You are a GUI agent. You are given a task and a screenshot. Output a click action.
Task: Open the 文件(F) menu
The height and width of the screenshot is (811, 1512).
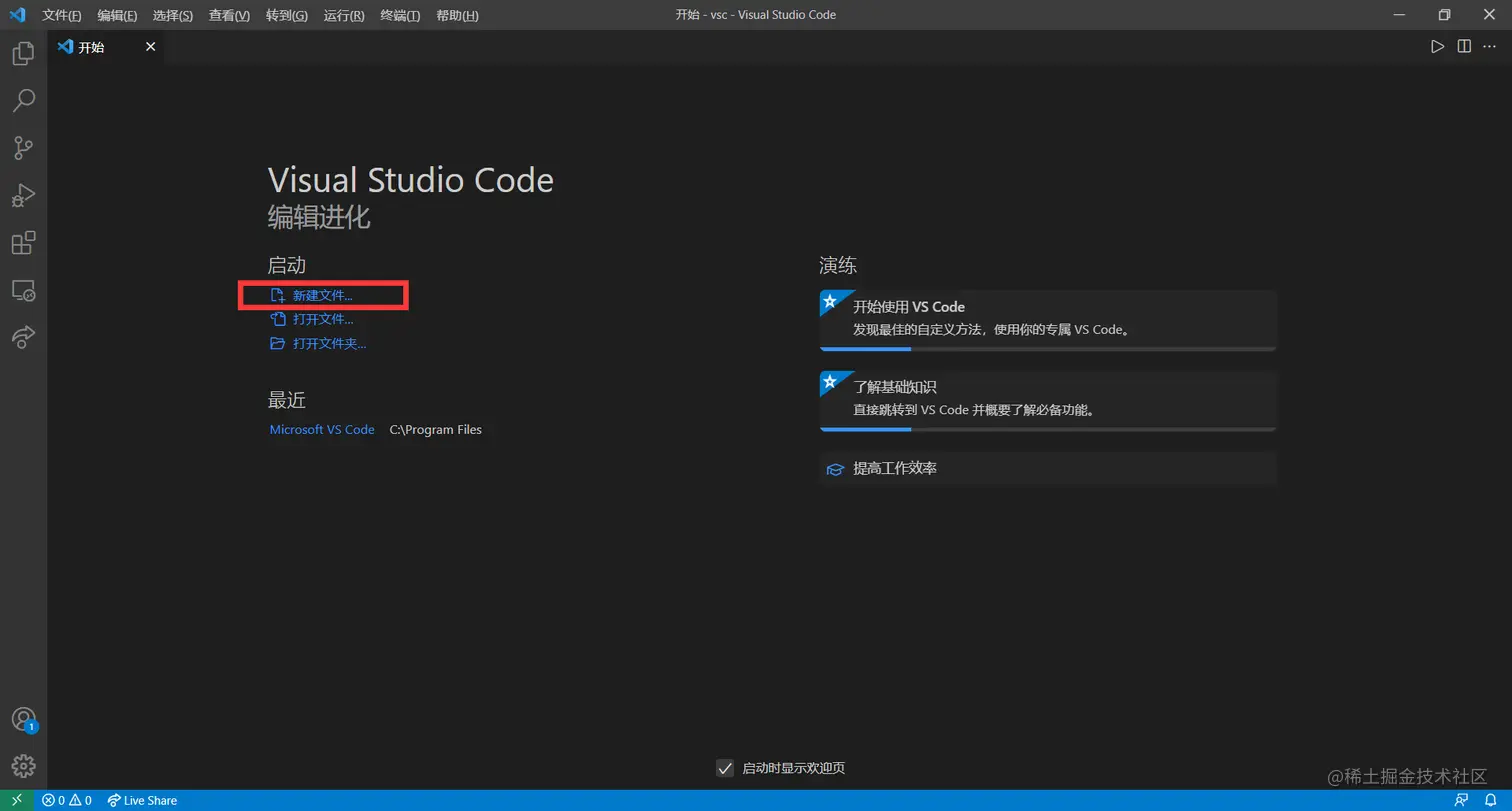pyautogui.click(x=62, y=15)
